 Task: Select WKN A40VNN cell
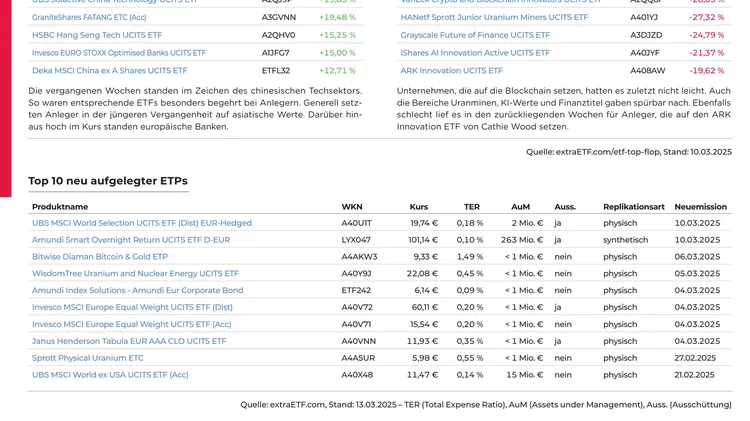[x=359, y=341]
